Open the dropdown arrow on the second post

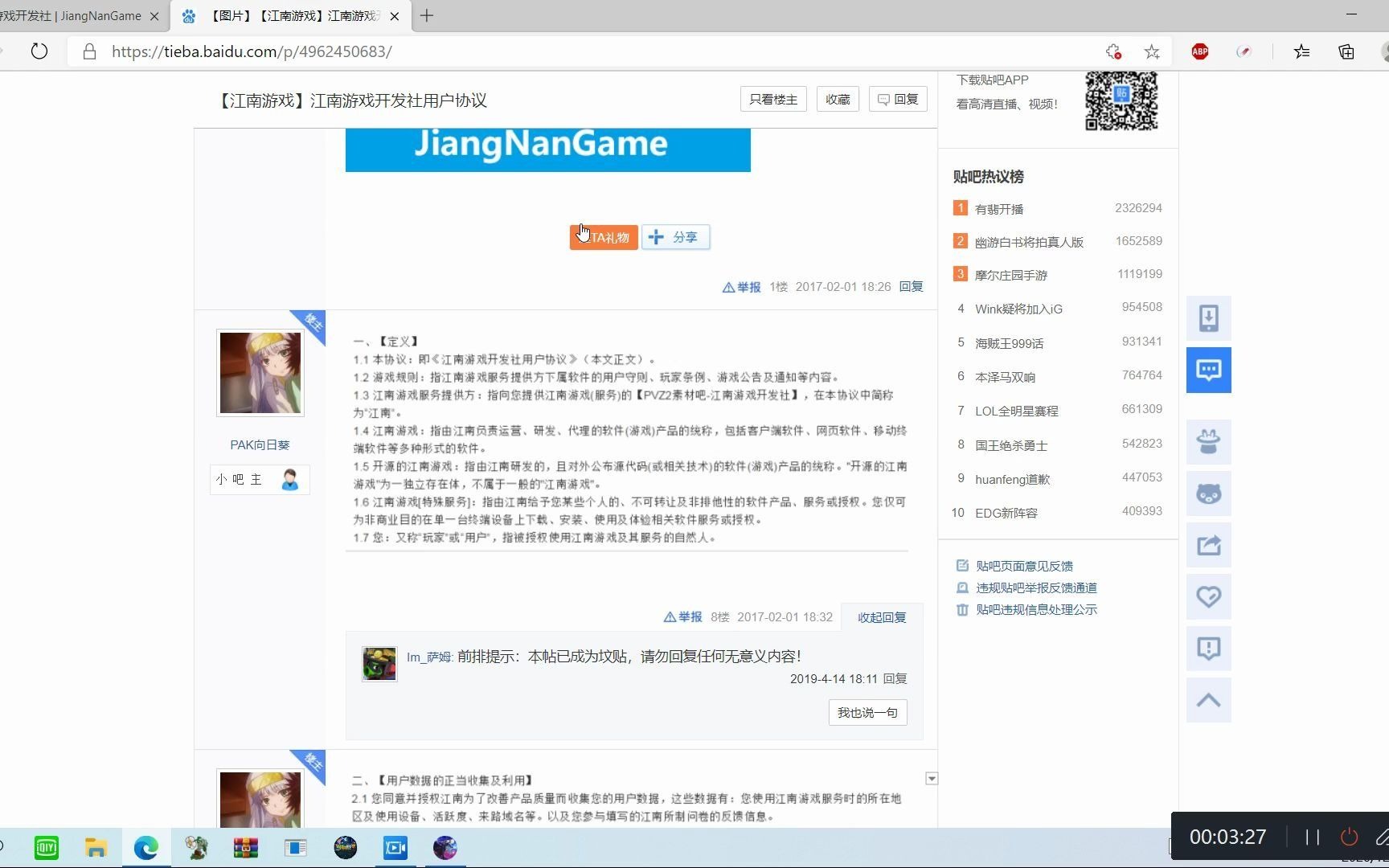pos(932,779)
